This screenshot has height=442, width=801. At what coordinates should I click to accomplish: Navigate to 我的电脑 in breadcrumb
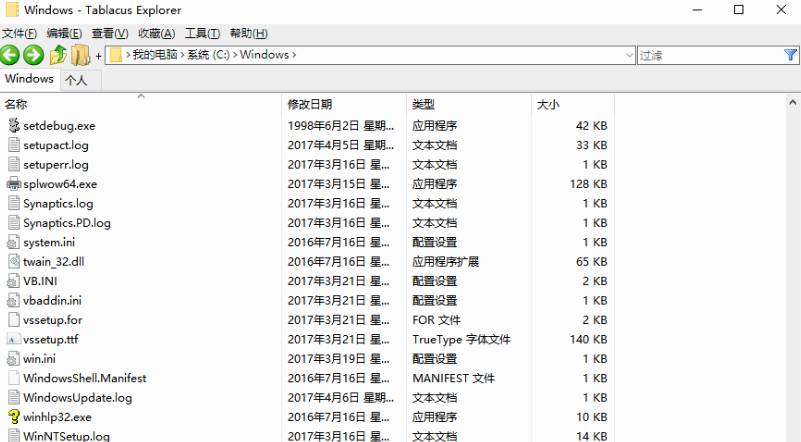(x=155, y=55)
